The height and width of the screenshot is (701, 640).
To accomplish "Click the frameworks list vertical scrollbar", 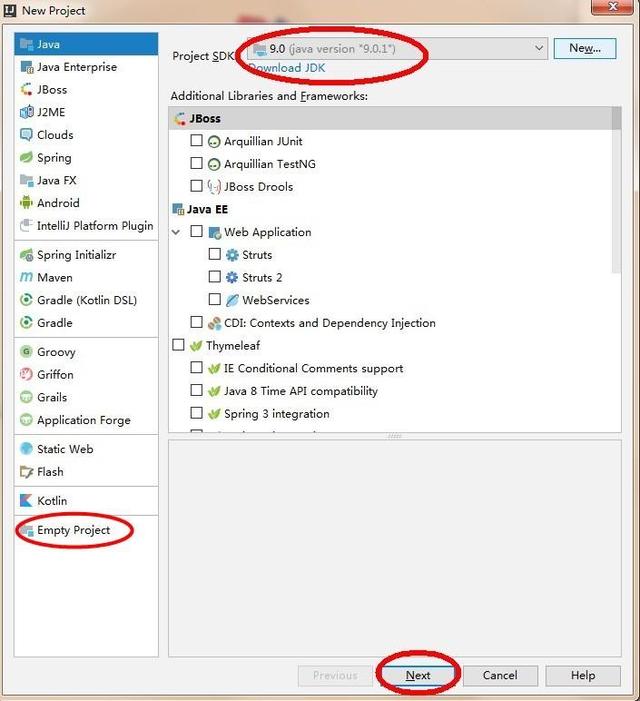I will pyautogui.click(x=616, y=190).
